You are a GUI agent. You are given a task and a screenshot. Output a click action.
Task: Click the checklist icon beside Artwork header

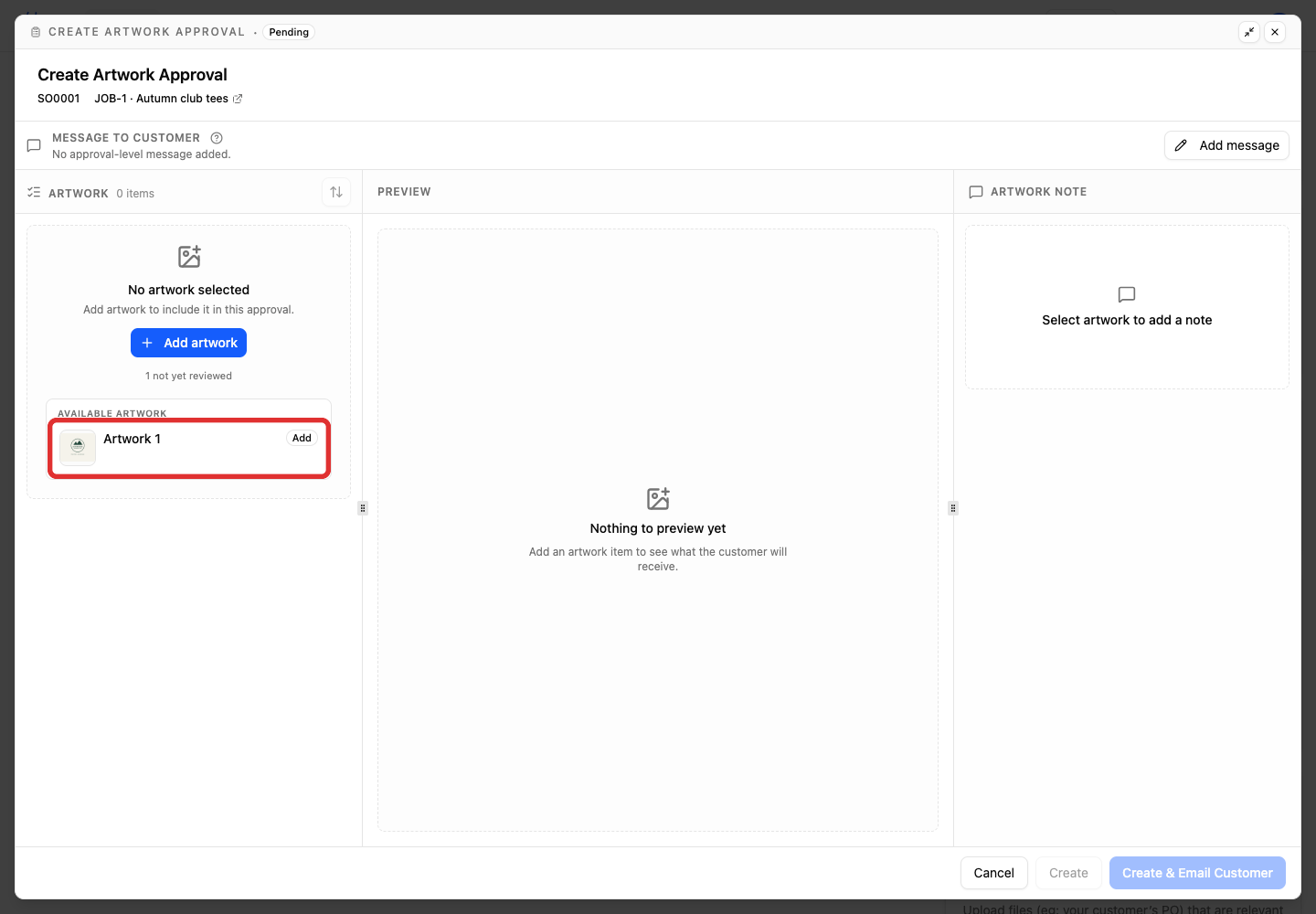coord(34,193)
